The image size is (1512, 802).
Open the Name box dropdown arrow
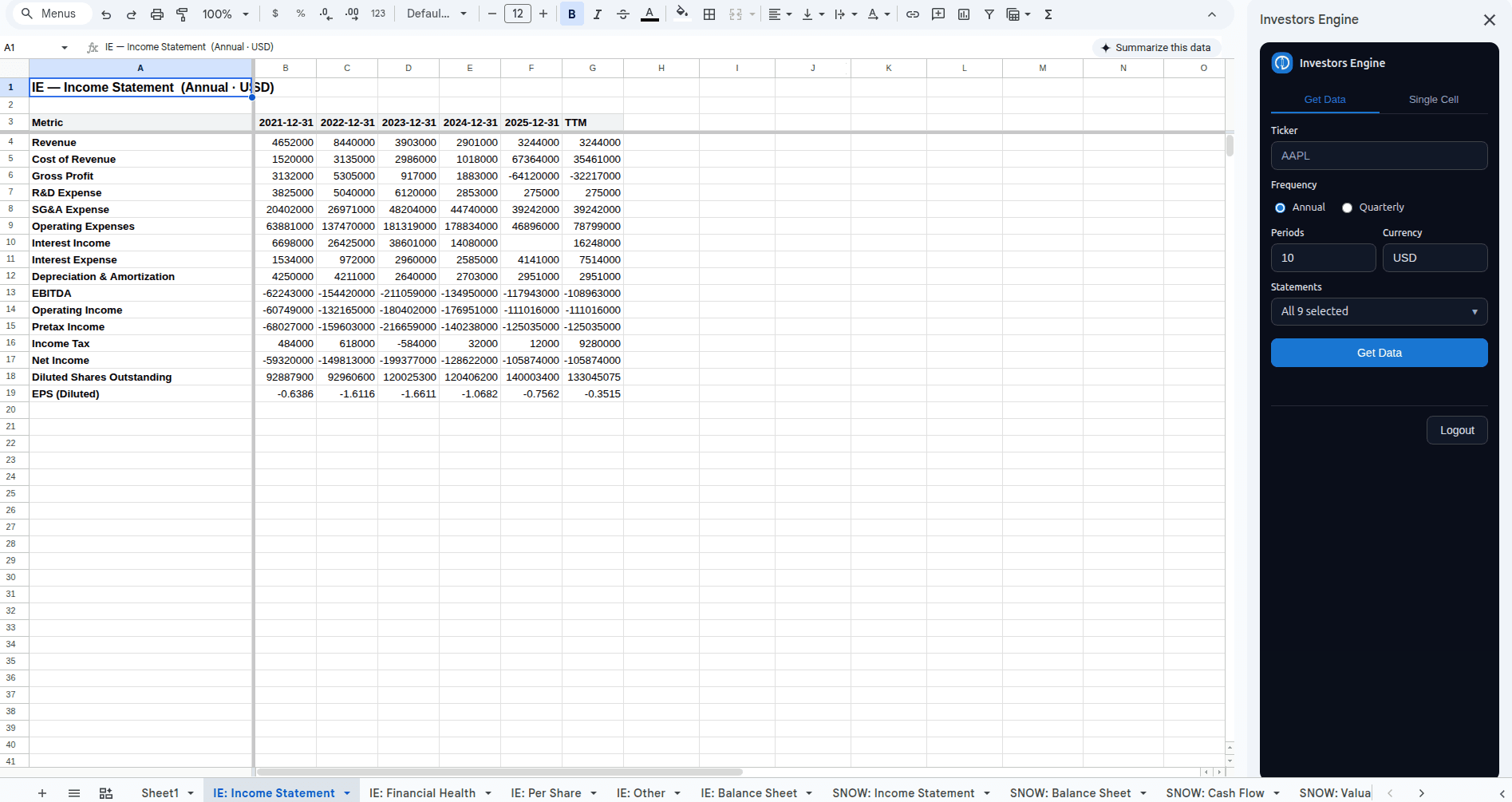(65, 48)
